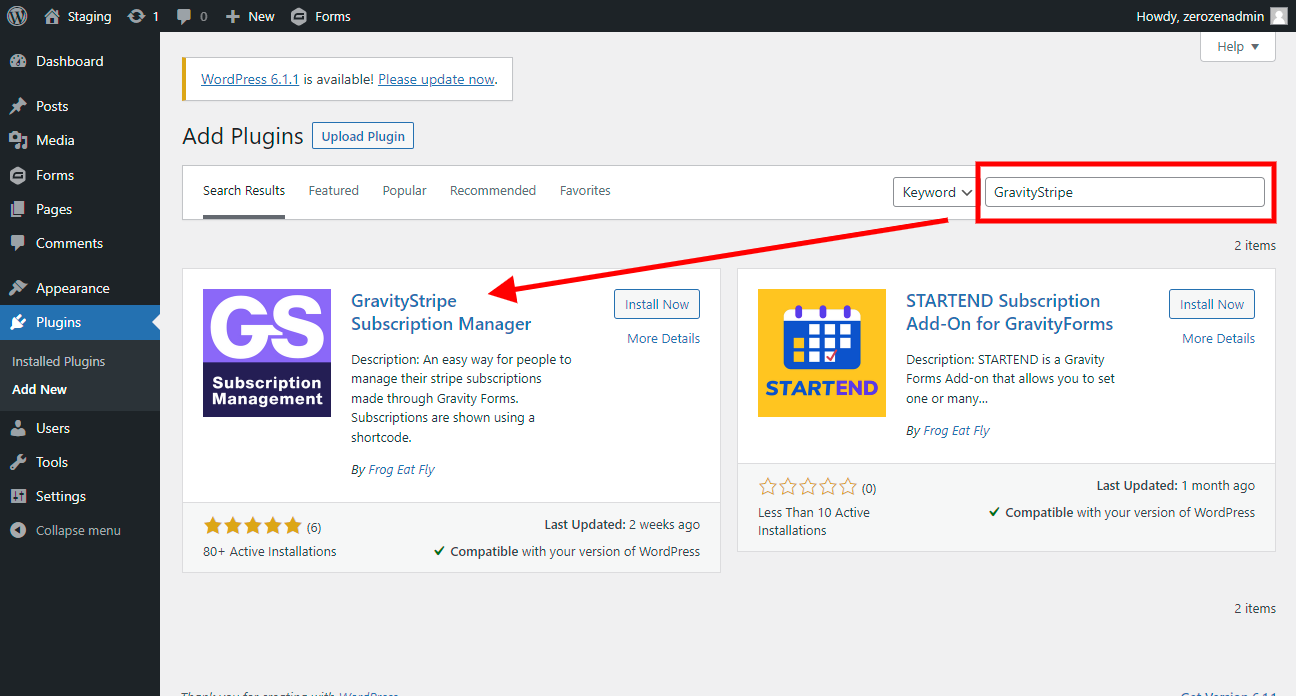This screenshot has width=1296, height=696.
Task: Click the STARTEND empty star rating
Action: (x=808, y=487)
